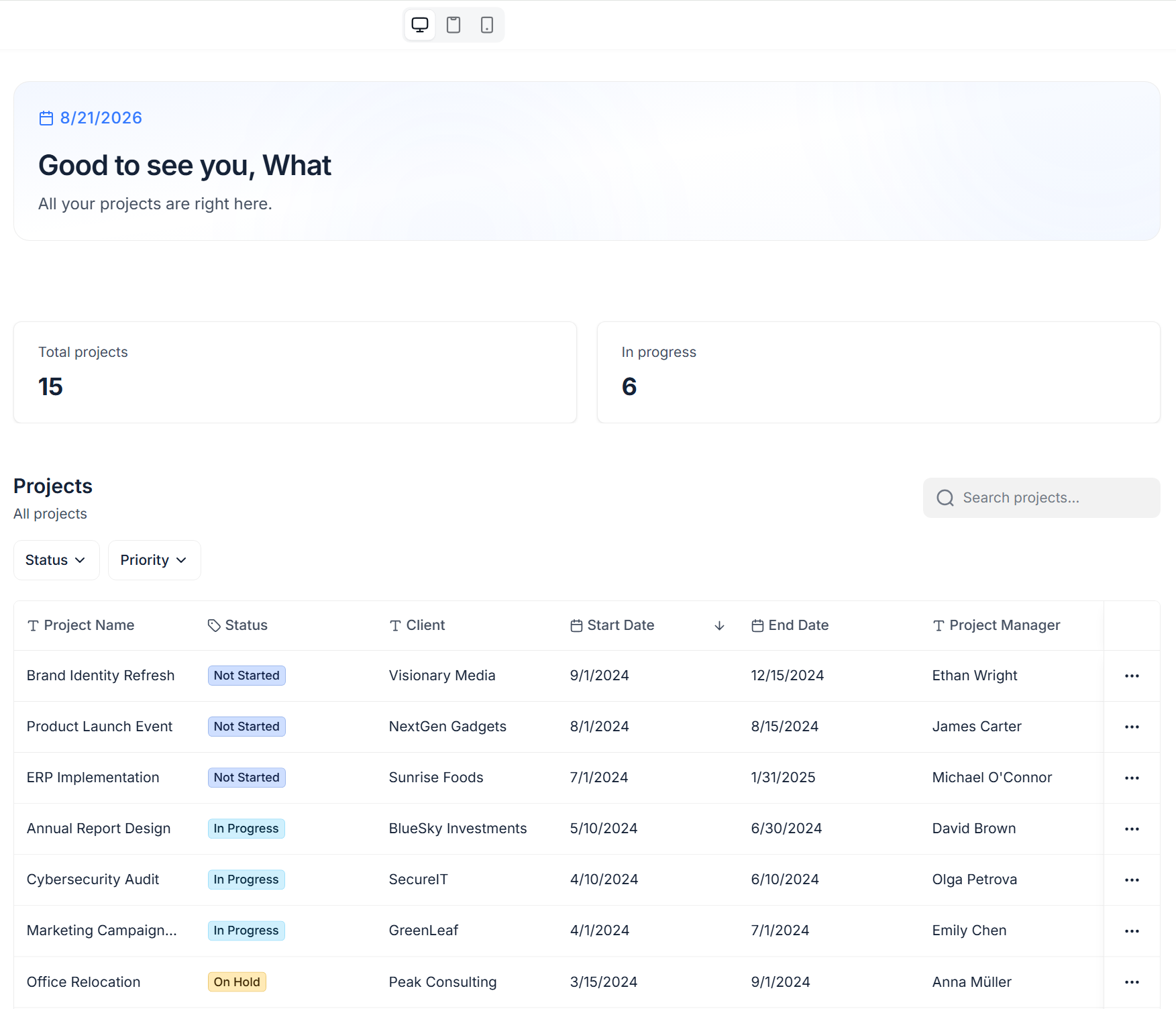Click the Anna Müller manager cell
Viewport: 1176px width, 1009px height.
(x=971, y=982)
